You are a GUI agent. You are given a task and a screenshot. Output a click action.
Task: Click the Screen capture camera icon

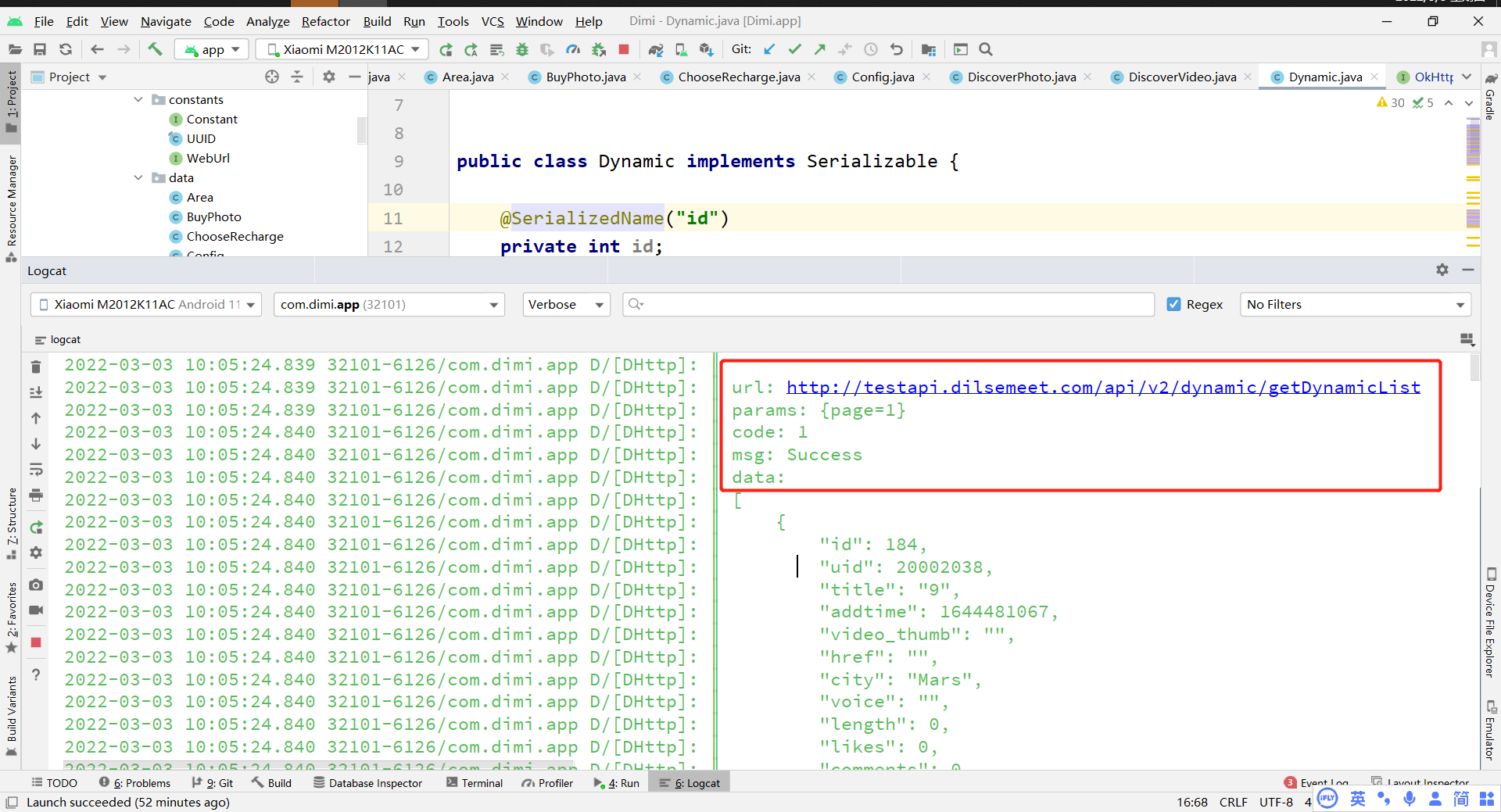pos(36,585)
